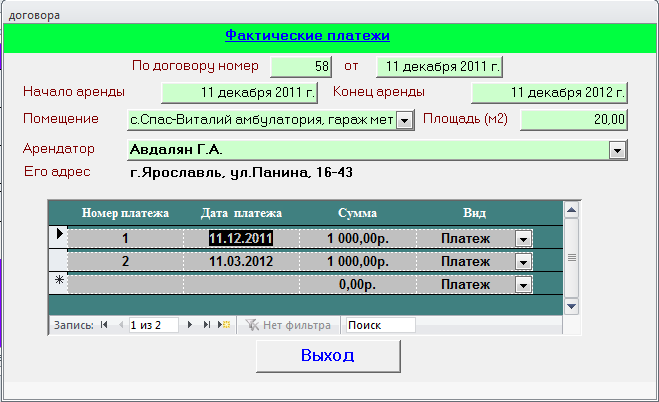The height and width of the screenshot is (402, 659).
Task: Click 'Платеж' value for payment 1
Action: (x=465, y=239)
